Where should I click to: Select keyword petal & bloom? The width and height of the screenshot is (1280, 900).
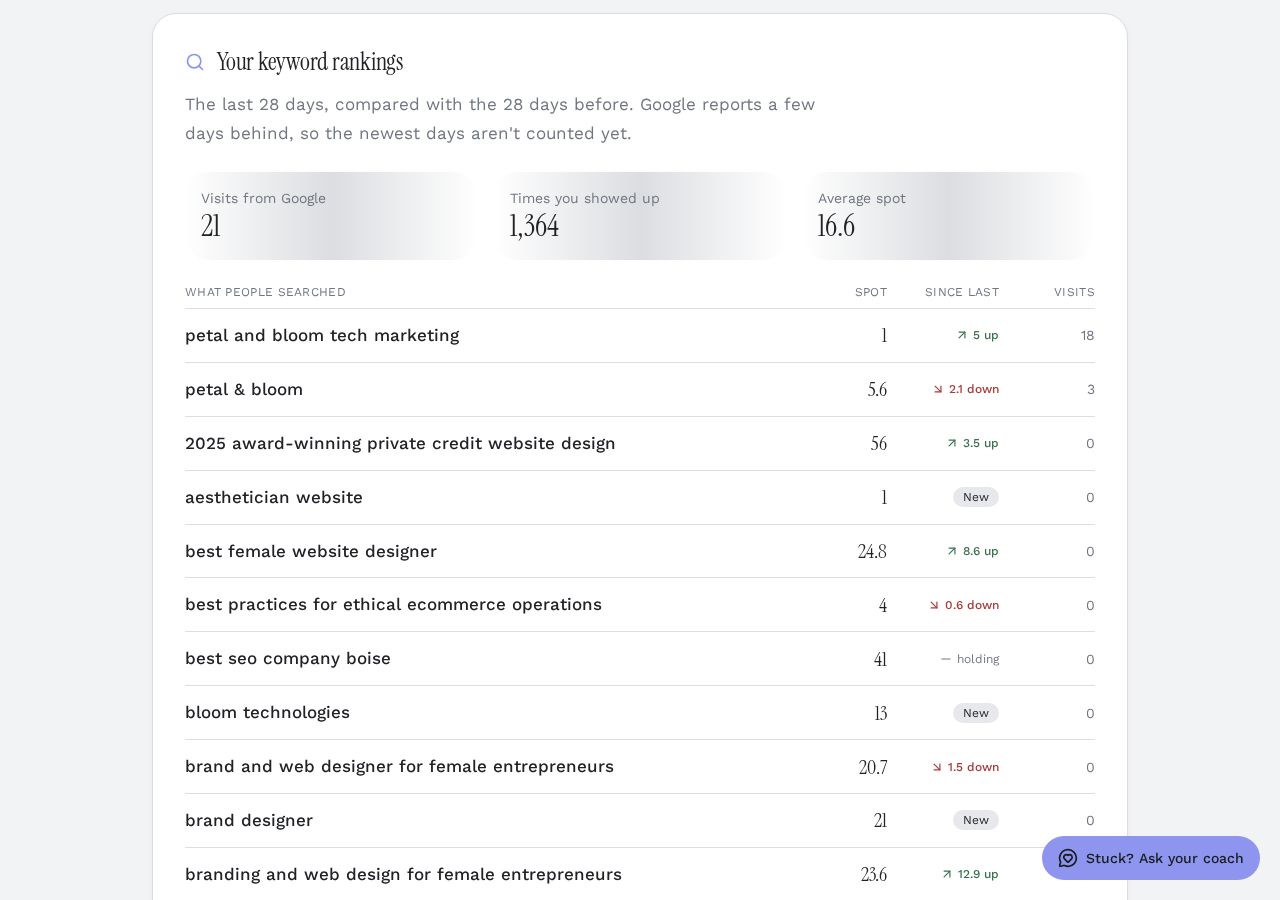pyautogui.click(x=244, y=389)
